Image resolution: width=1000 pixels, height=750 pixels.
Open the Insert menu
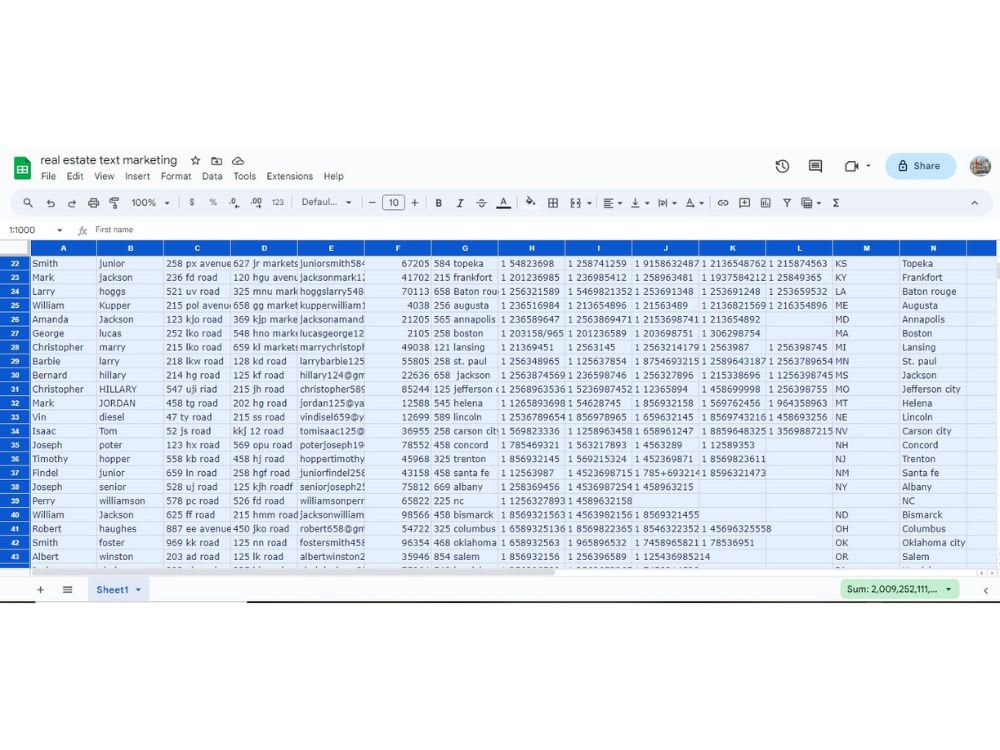[x=137, y=176]
